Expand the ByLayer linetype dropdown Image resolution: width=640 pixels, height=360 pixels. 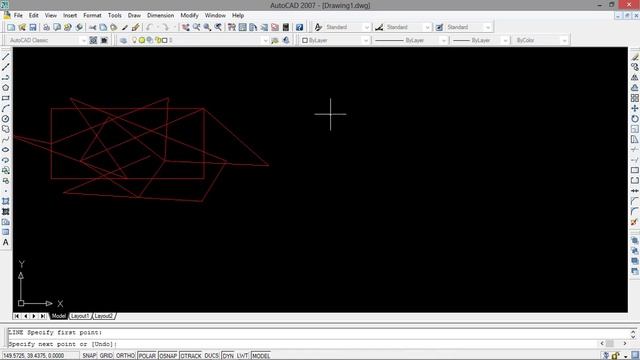pos(444,40)
